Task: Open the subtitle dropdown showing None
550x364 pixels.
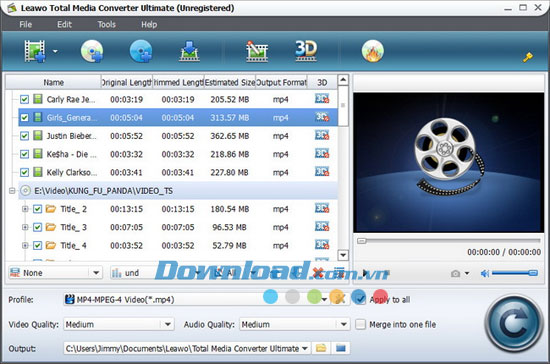Action: pos(55,272)
